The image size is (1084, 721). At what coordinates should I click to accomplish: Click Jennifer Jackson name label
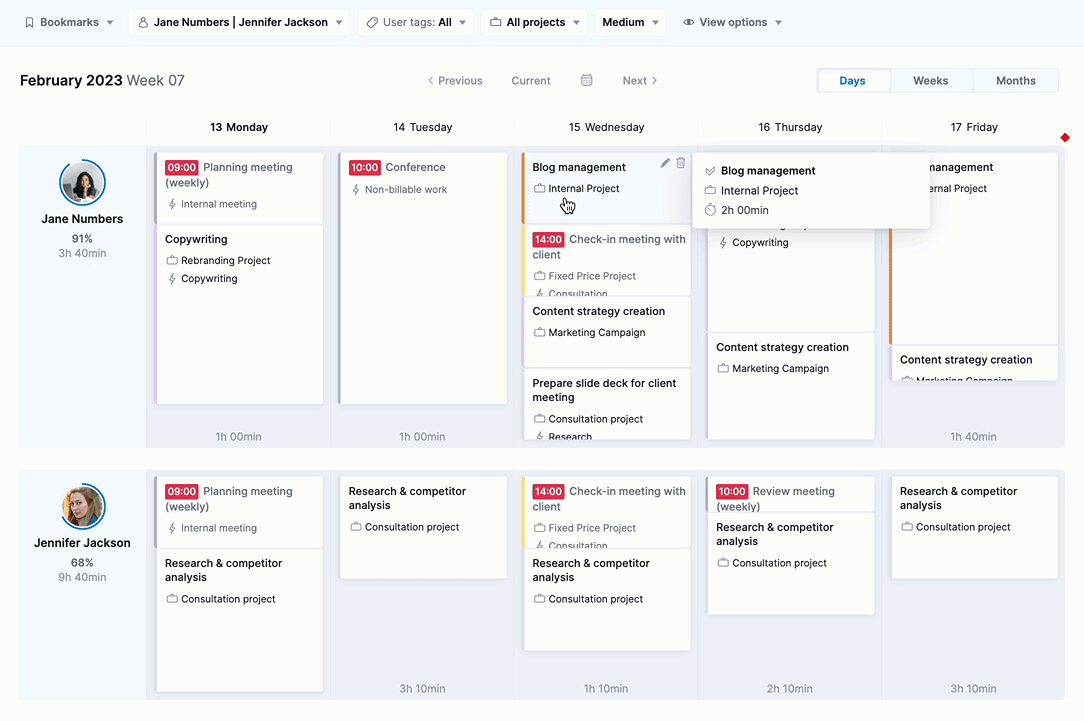(x=82, y=543)
